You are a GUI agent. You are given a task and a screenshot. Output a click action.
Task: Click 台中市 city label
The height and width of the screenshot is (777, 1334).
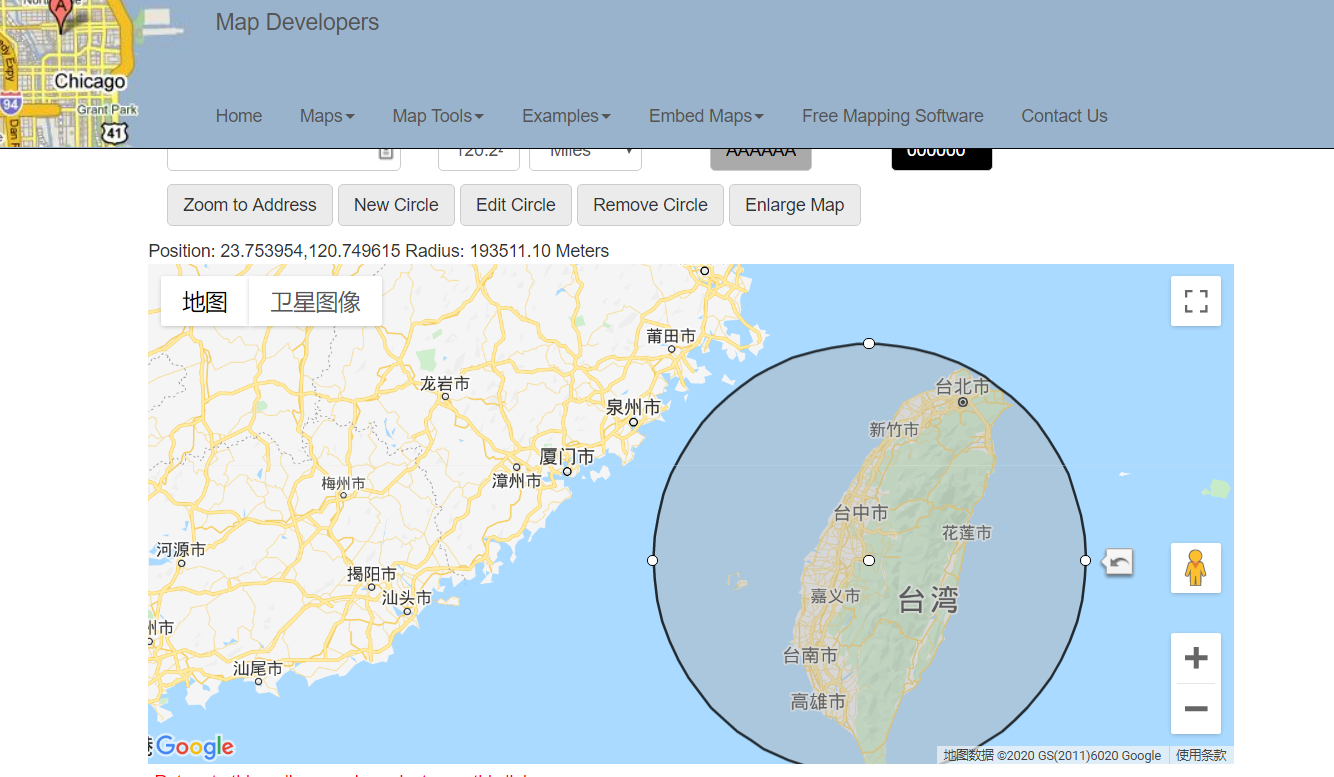click(x=861, y=513)
